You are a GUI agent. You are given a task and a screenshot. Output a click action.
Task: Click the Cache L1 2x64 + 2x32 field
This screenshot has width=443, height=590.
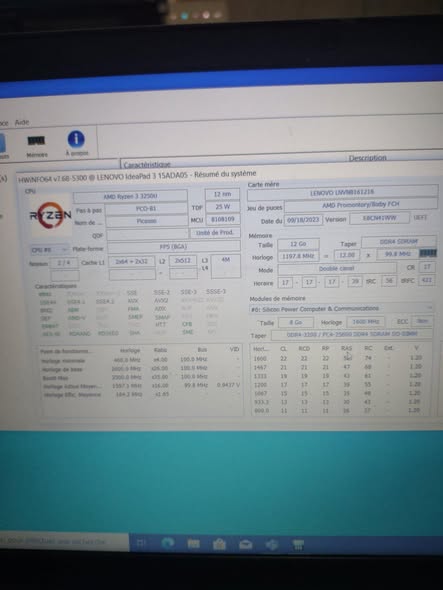coord(132,261)
